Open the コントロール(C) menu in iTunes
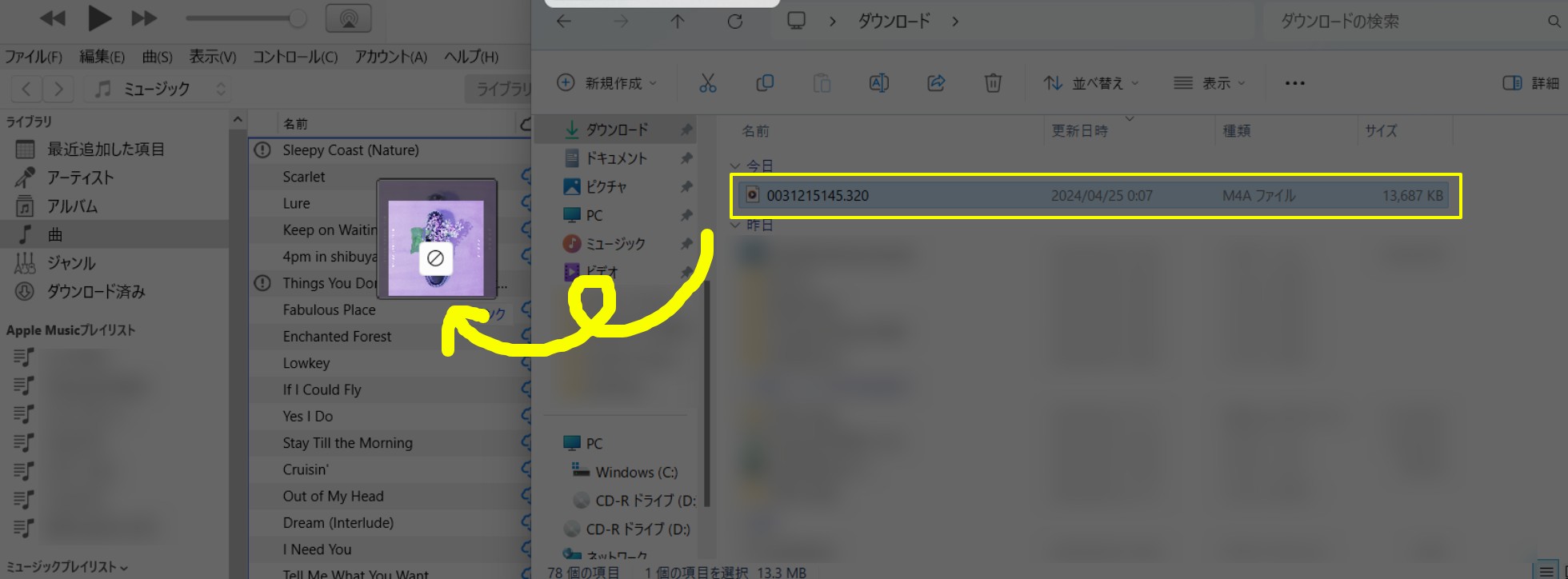Viewport: 1568px width, 579px height. click(295, 57)
